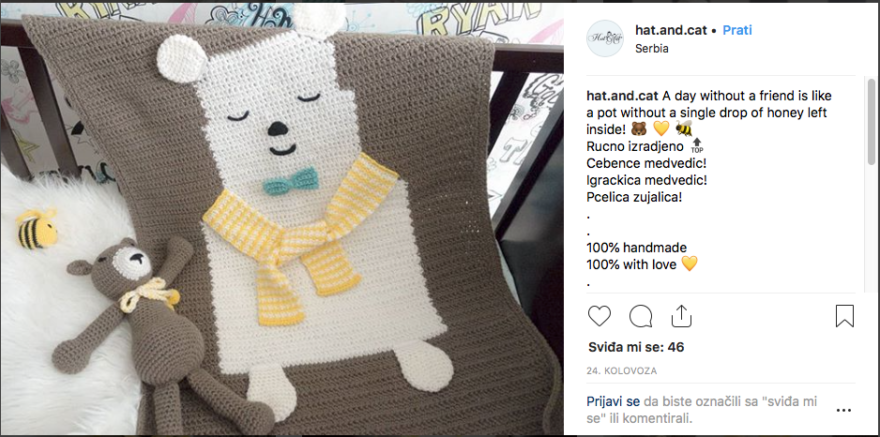Click the hat.and.cat name in the caption
This screenshot has height=437, width=880.
pos(619,95)
